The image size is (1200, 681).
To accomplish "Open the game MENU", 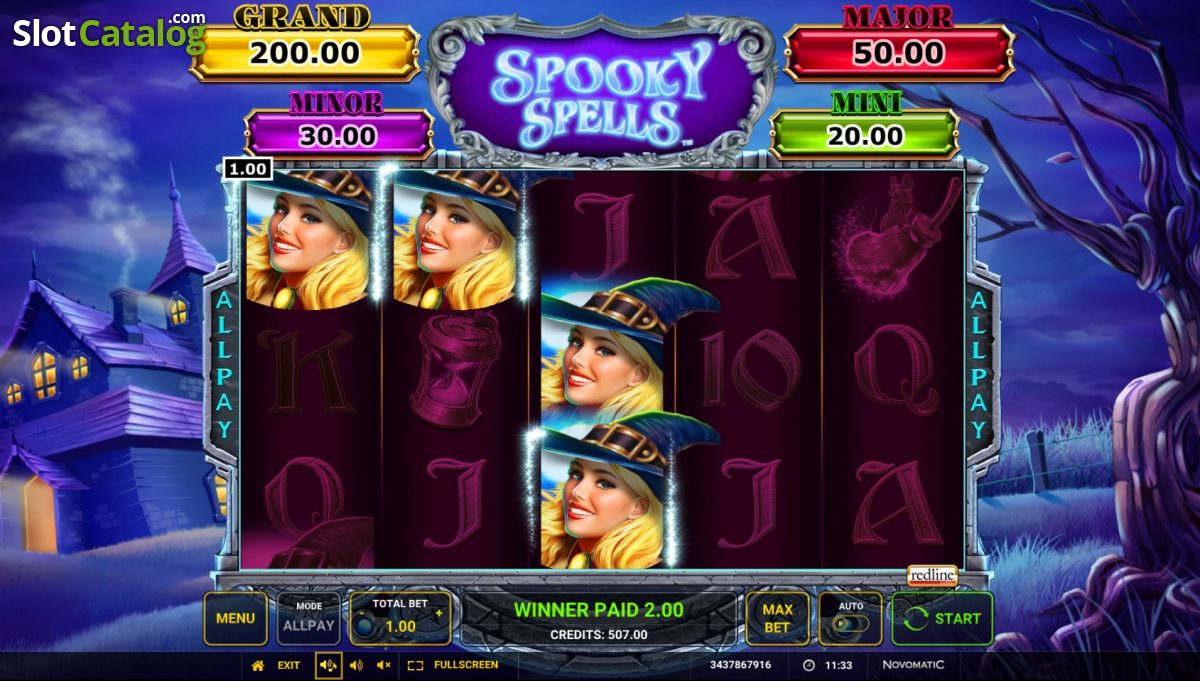I will pyautogui.click(x=235, y=618).
